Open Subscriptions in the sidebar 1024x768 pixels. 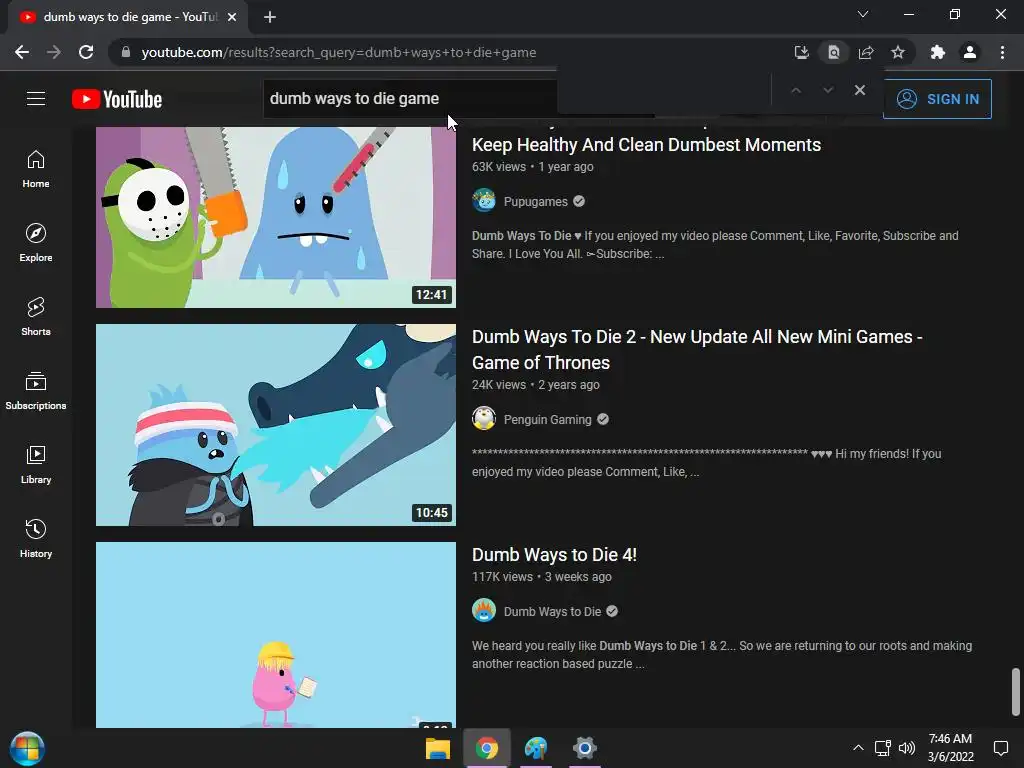(36, 391)
